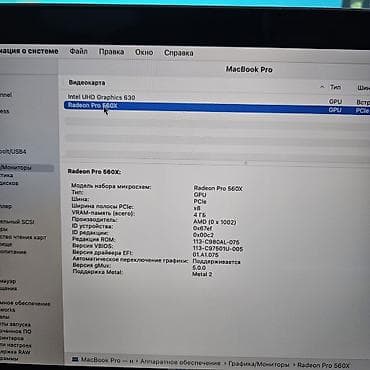Viewport: 370px width, 370px height.
Task: Click VRAM-память (всего) label
Action: tap(103, 213)
